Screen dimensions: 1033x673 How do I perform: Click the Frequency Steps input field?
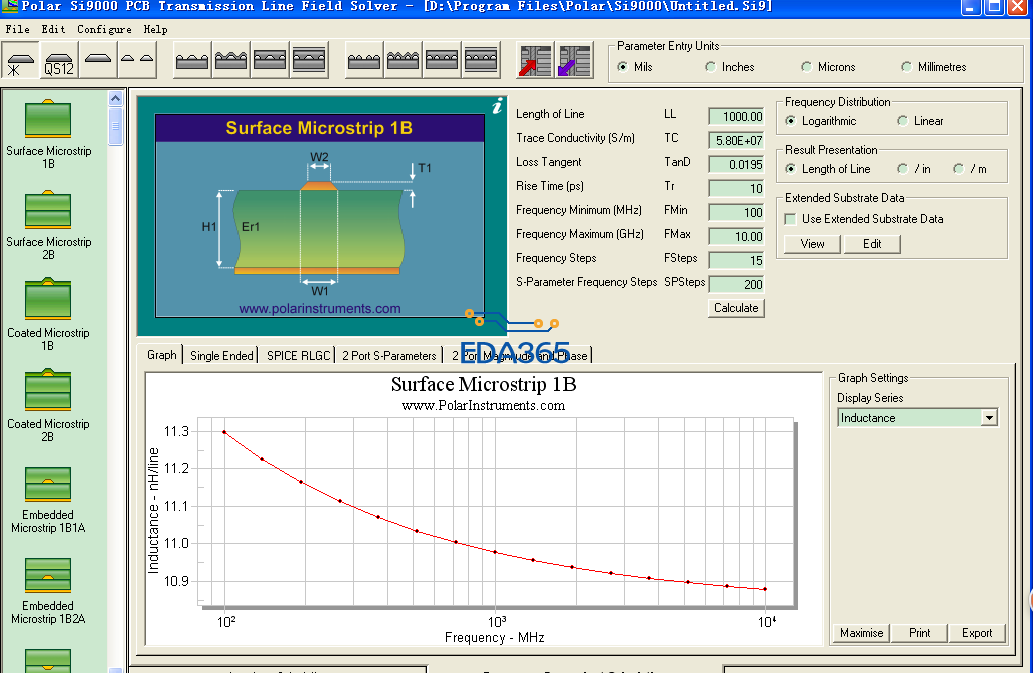[x=736, y=260]
